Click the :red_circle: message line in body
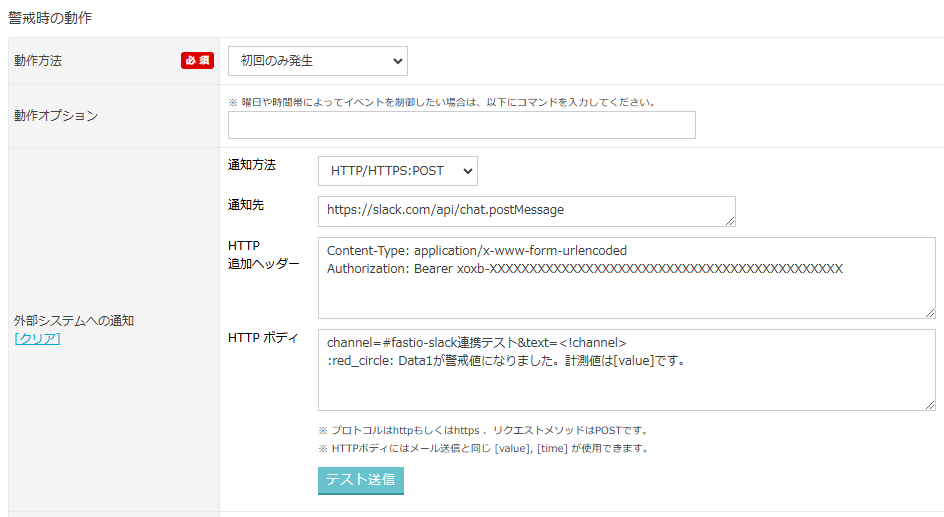The width and height of the screenshot is (944, 517). pos(506,361)
